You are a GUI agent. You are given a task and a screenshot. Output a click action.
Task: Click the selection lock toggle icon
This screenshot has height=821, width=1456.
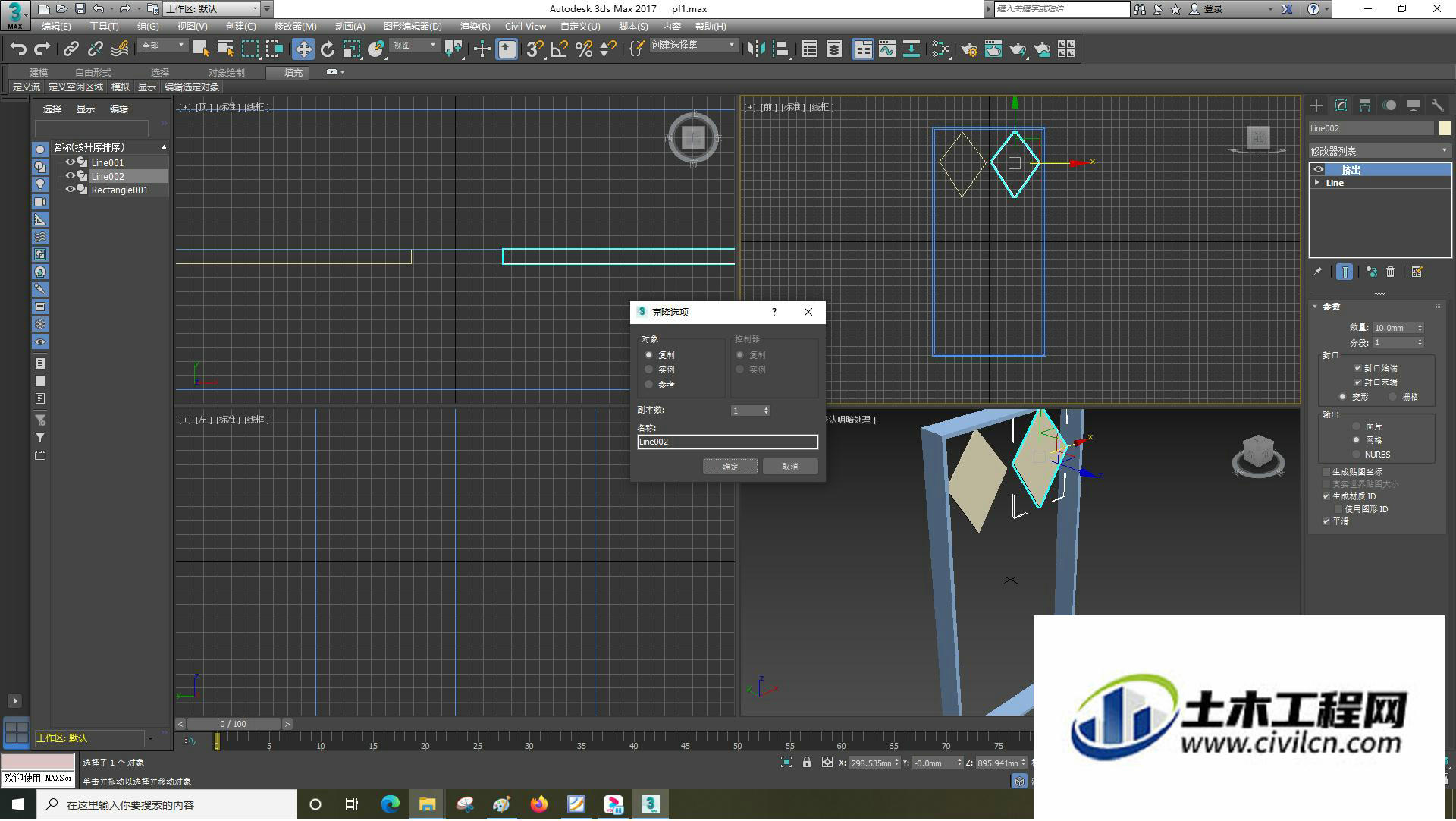pos(807,763)
